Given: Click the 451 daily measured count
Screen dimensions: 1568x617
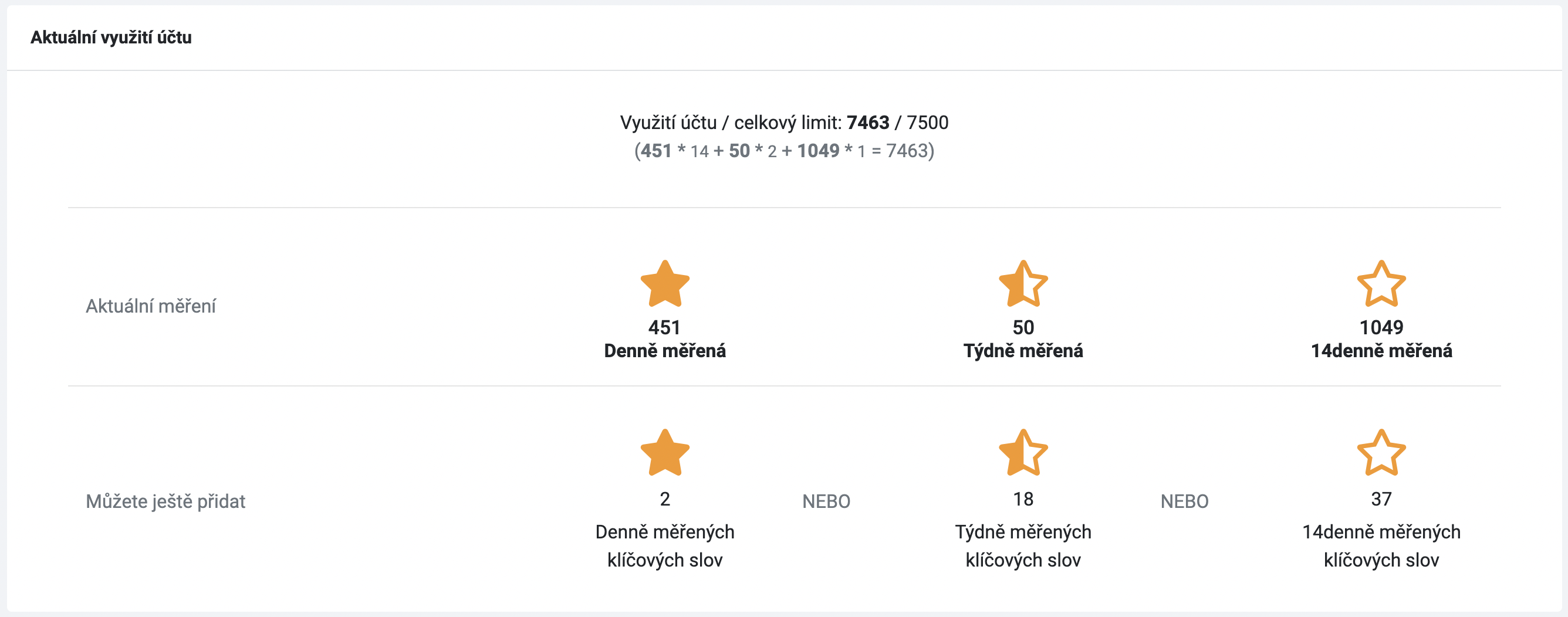Looking at the screenshot, I should pyautogui.click(x=664, y=327).
